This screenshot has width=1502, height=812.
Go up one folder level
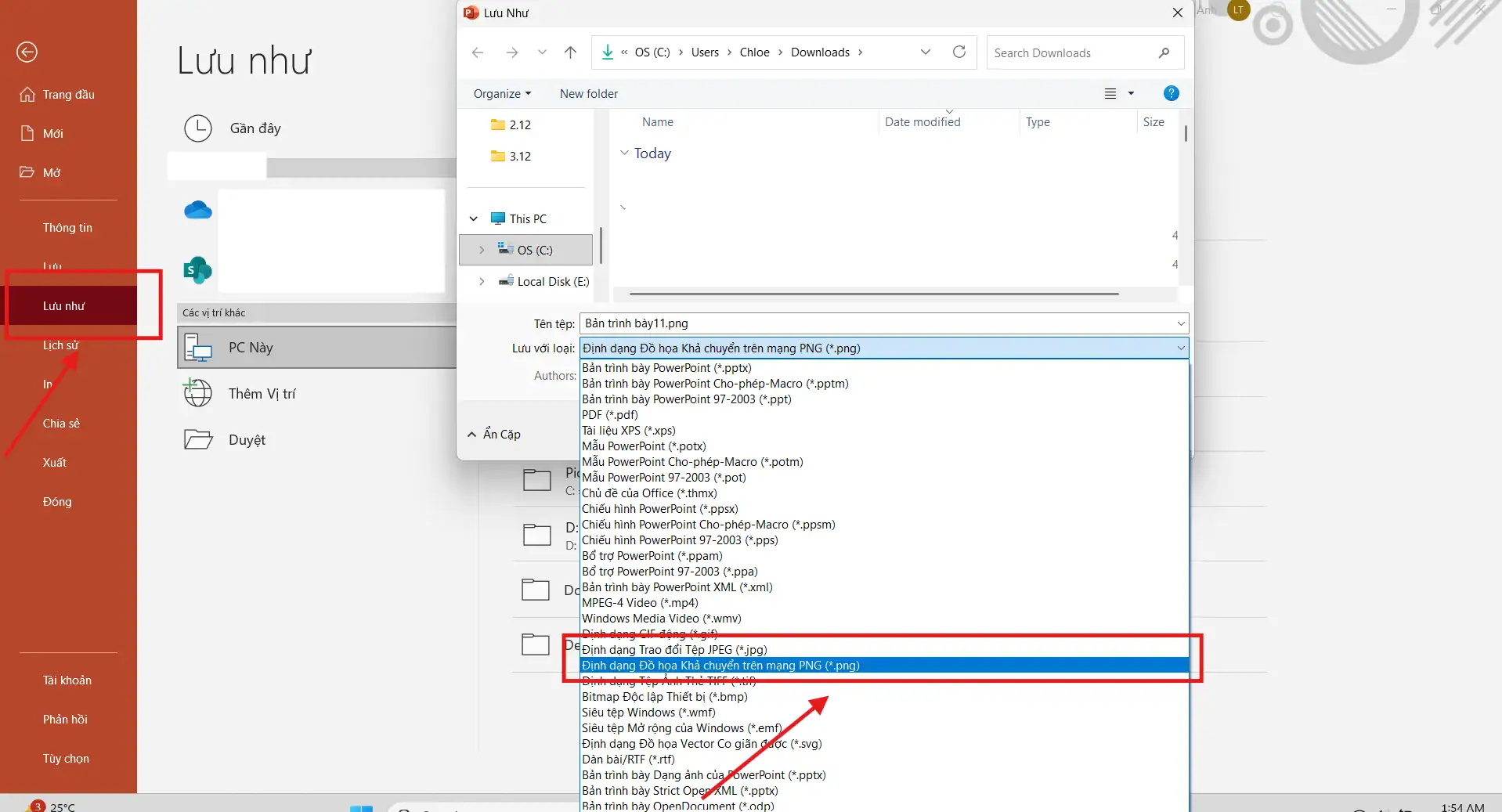(570, 52)
